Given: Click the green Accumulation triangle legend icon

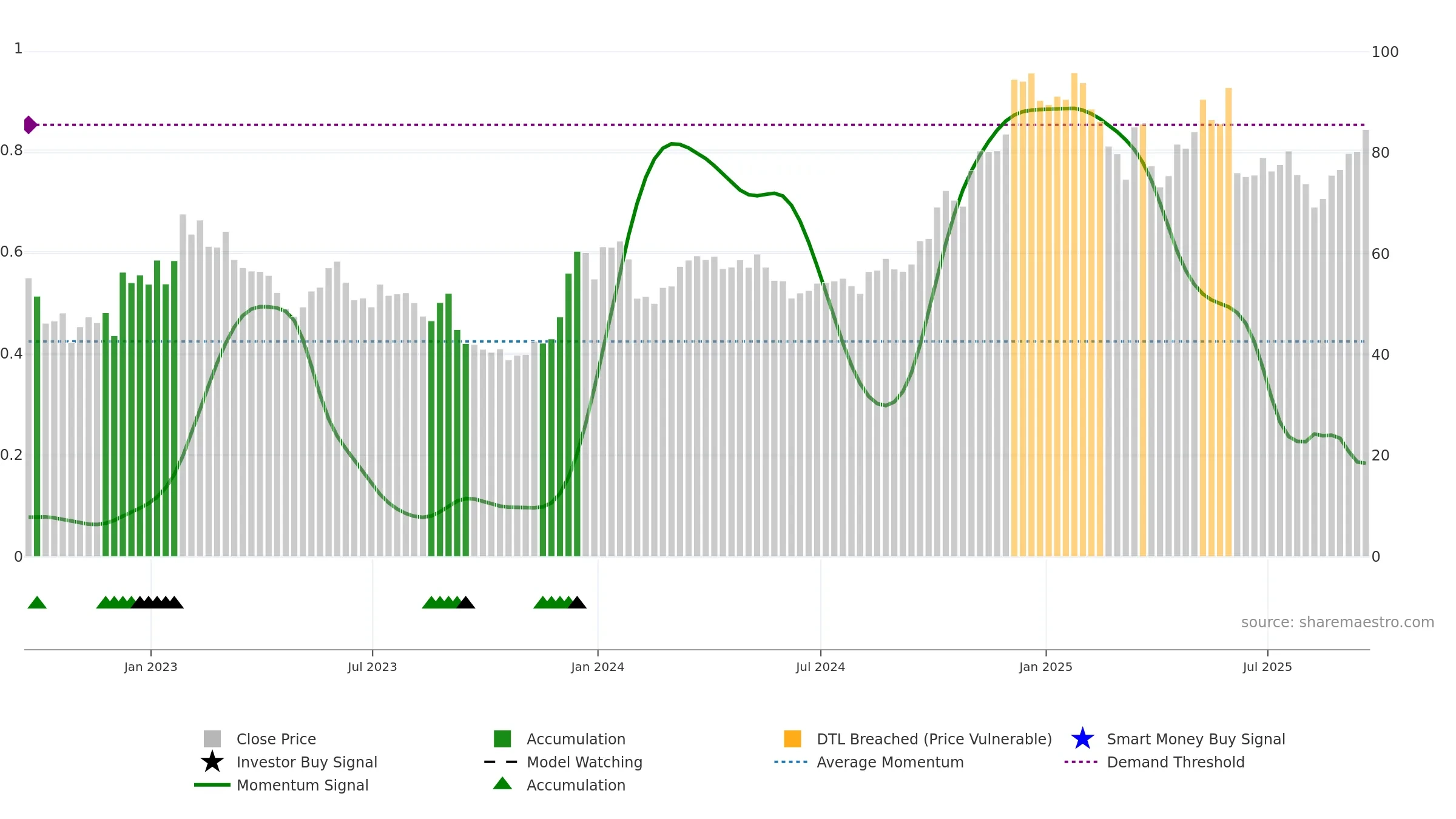Looking at the screenshot, I should click(x=502, y=784).
